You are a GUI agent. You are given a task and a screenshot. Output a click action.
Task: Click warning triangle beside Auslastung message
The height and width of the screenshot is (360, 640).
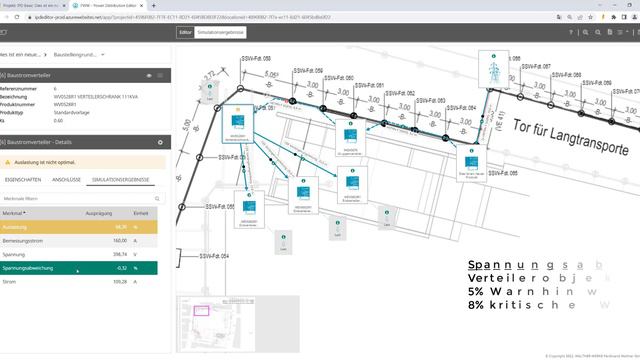(7, 162)
